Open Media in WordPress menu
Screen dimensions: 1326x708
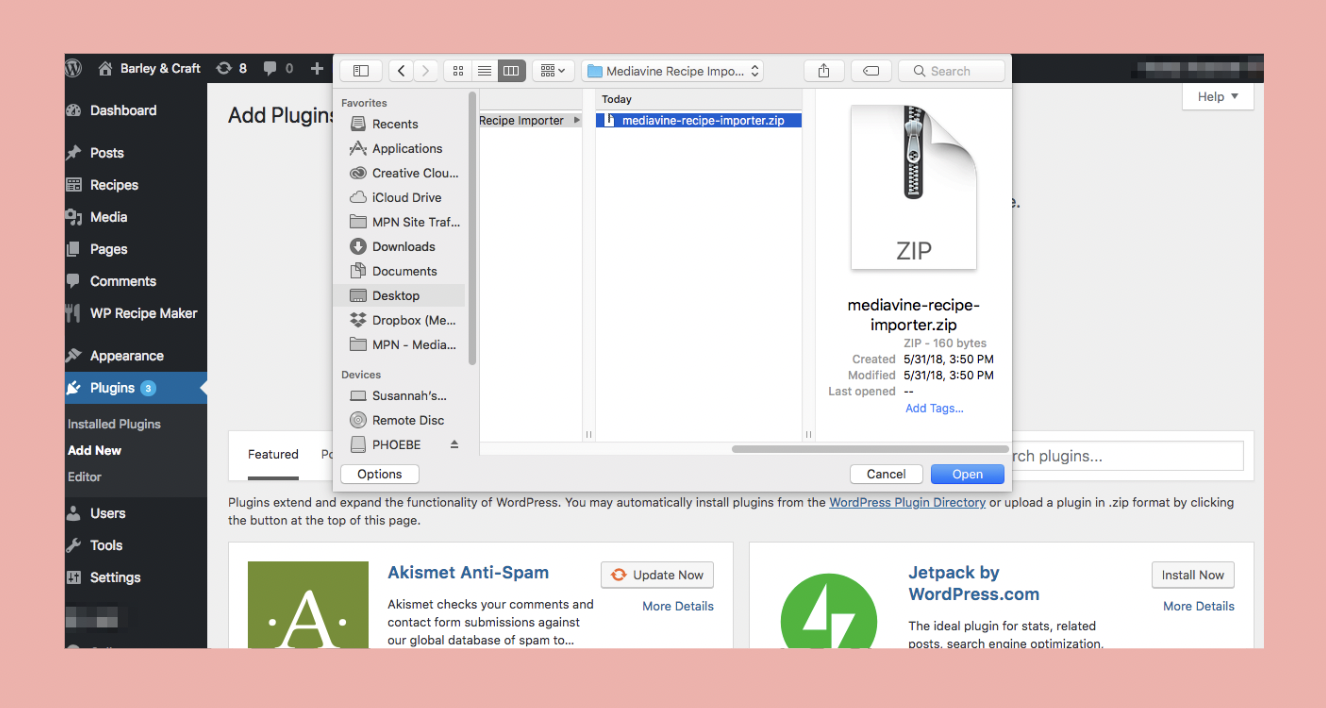point(108,217)
